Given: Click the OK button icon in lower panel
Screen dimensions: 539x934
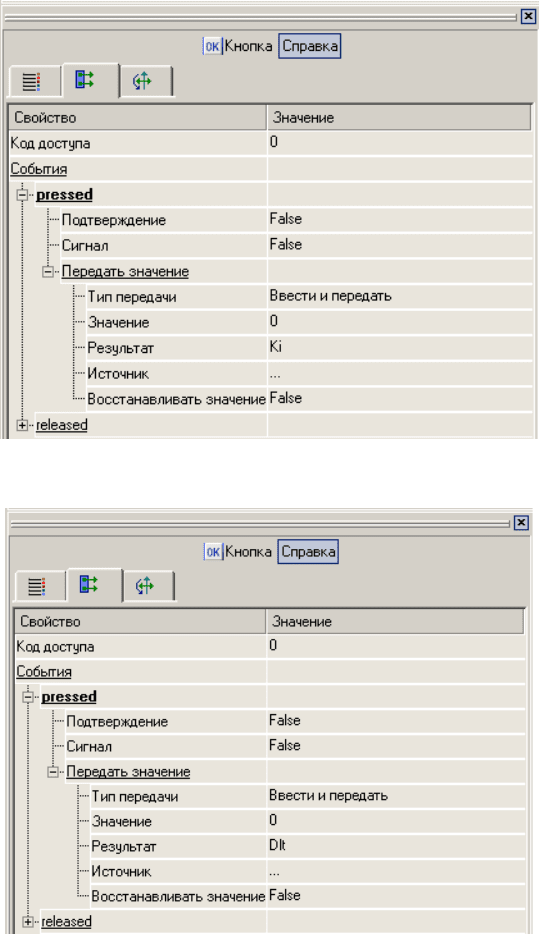Looking at the screenshot, I should pos(213,552).
